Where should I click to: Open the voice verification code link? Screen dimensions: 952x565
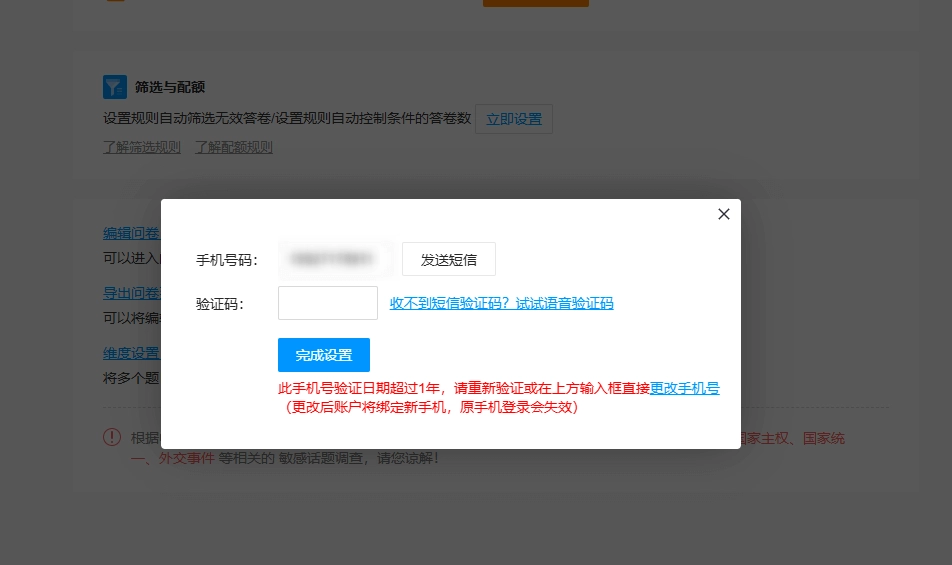(502, 303)
